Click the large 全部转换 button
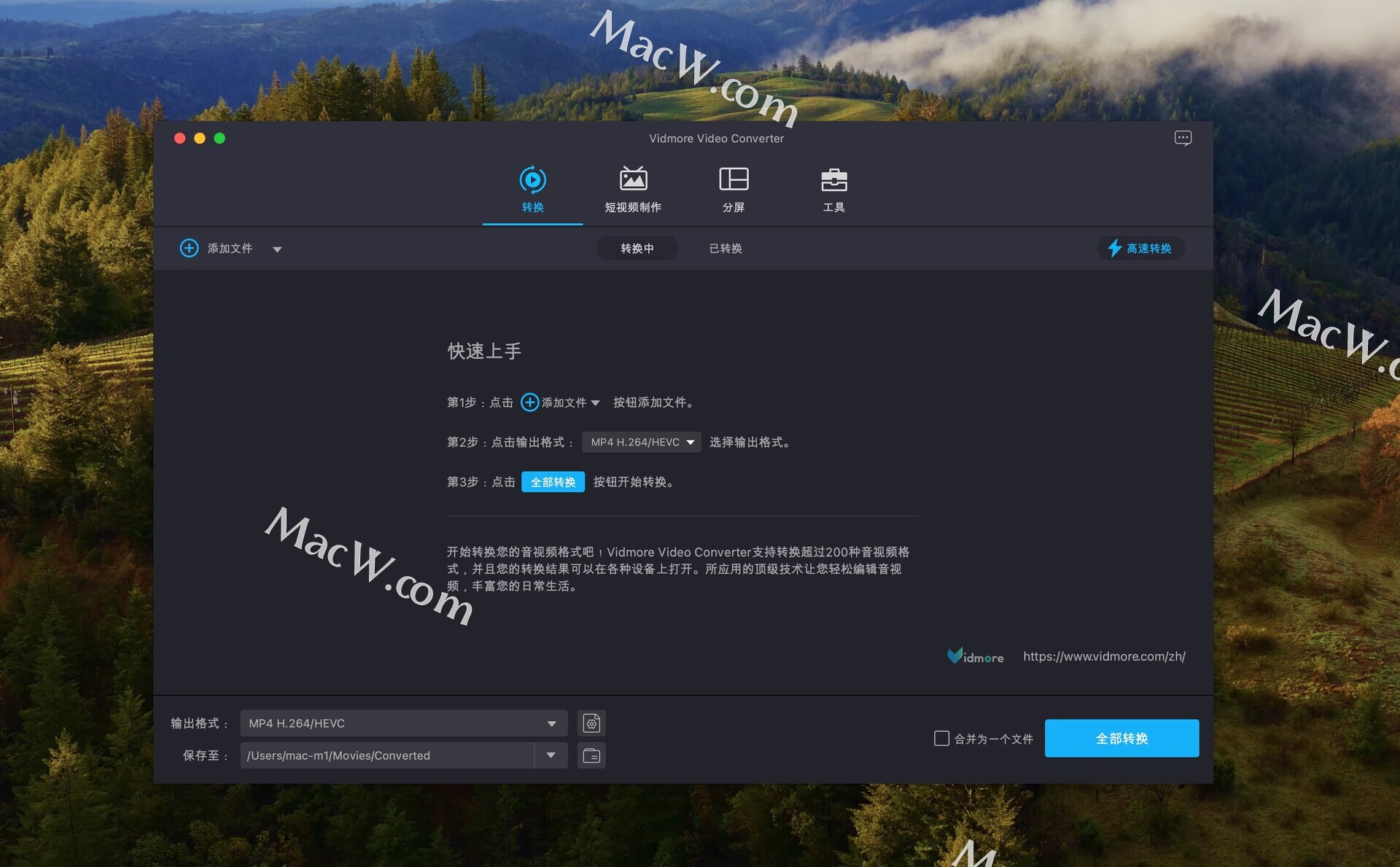Screen dimensions: 1400x867 tap(1121, 738)
